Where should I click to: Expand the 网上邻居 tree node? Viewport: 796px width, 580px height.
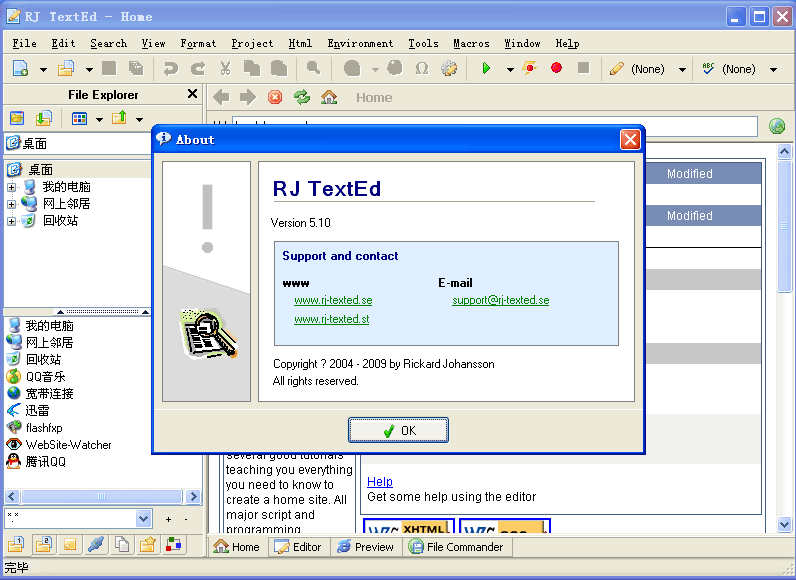pyautogui.click(x=12, y=204)
